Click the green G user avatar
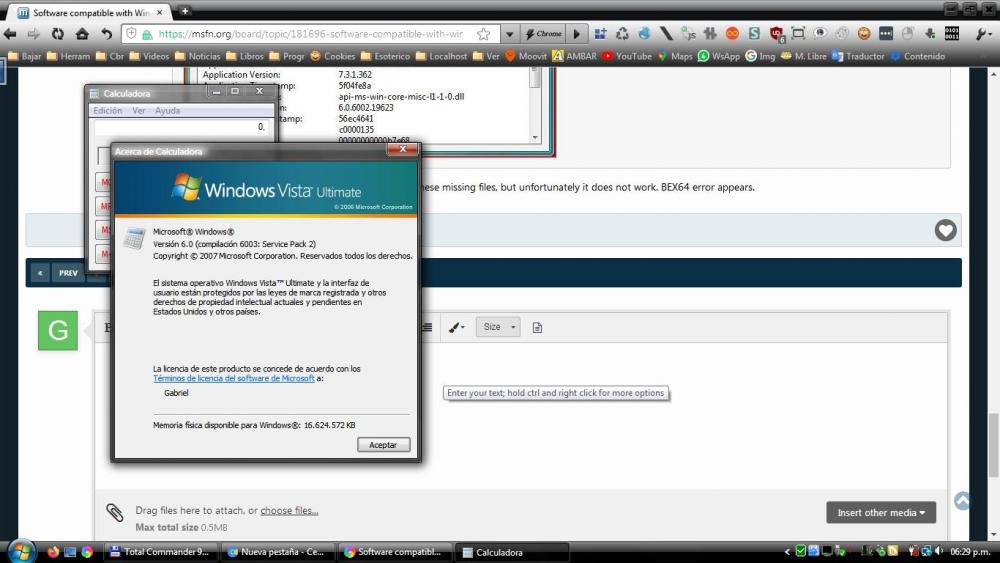 click(x=58, y=330)
